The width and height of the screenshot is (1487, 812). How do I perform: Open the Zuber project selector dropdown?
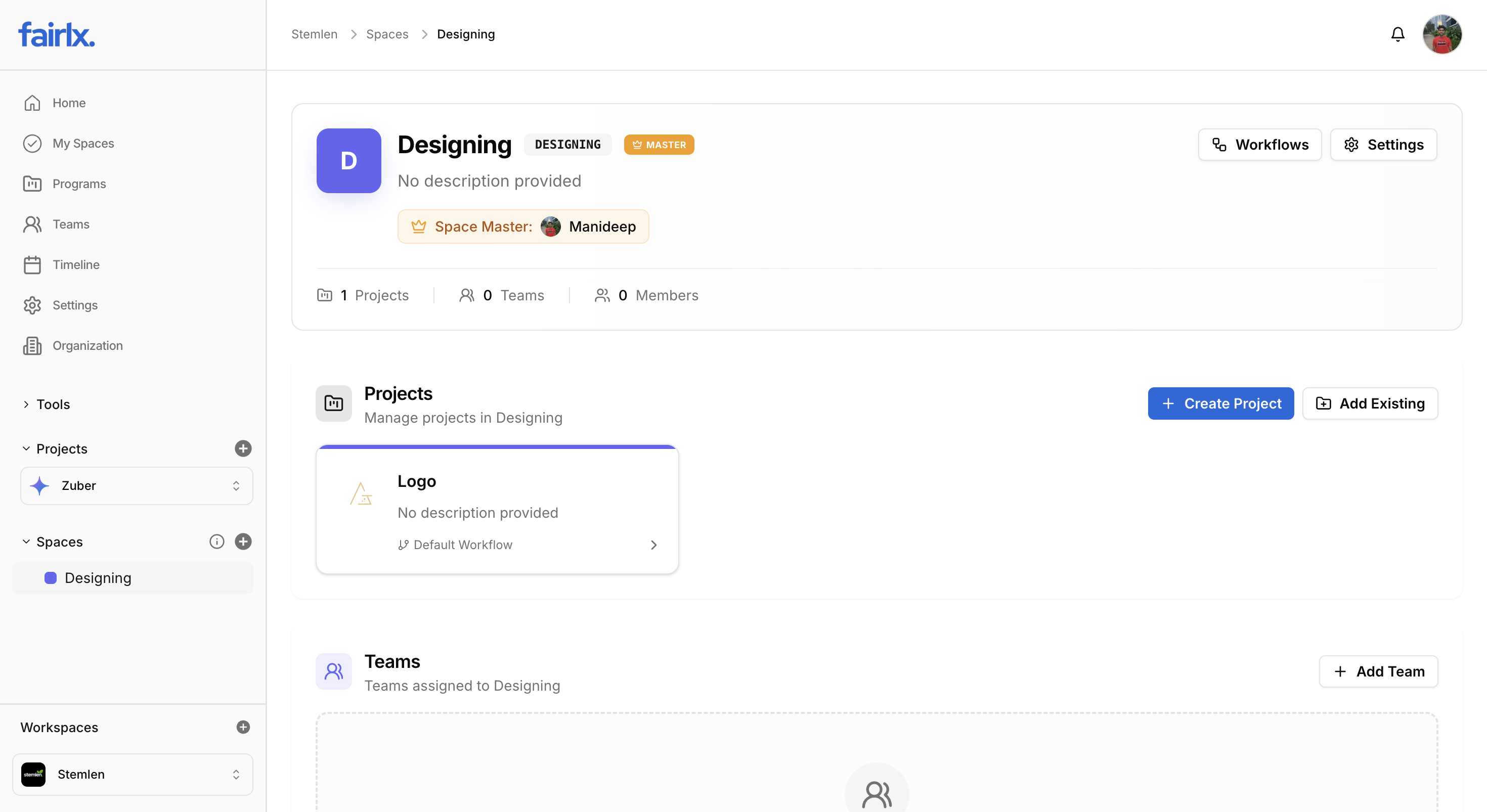[x=136, y=485]
